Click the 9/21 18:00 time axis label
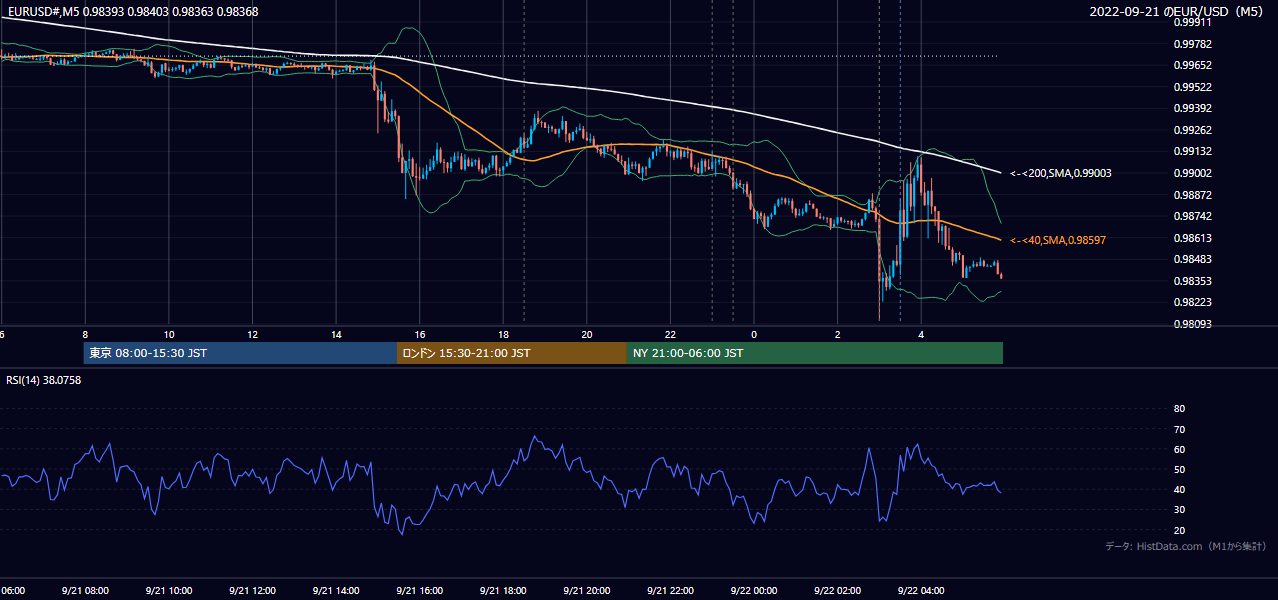 [503, 591]
